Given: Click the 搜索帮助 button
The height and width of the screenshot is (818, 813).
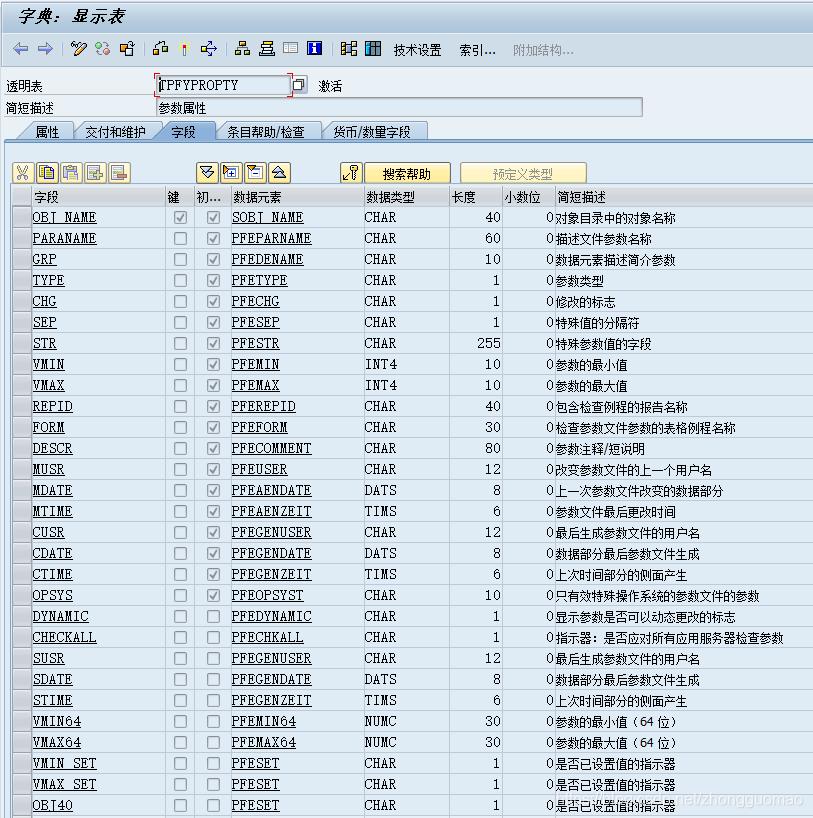Looking at the screenshot, I should (x=407, y=173).
